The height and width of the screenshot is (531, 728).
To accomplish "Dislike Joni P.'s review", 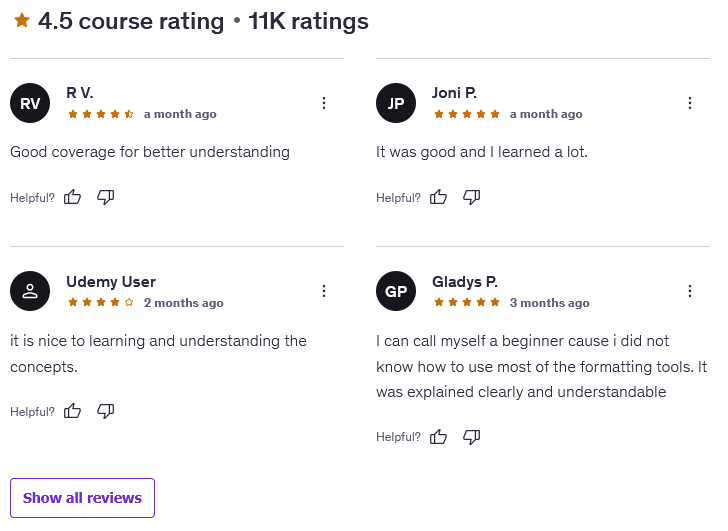I will pos(472,197).
